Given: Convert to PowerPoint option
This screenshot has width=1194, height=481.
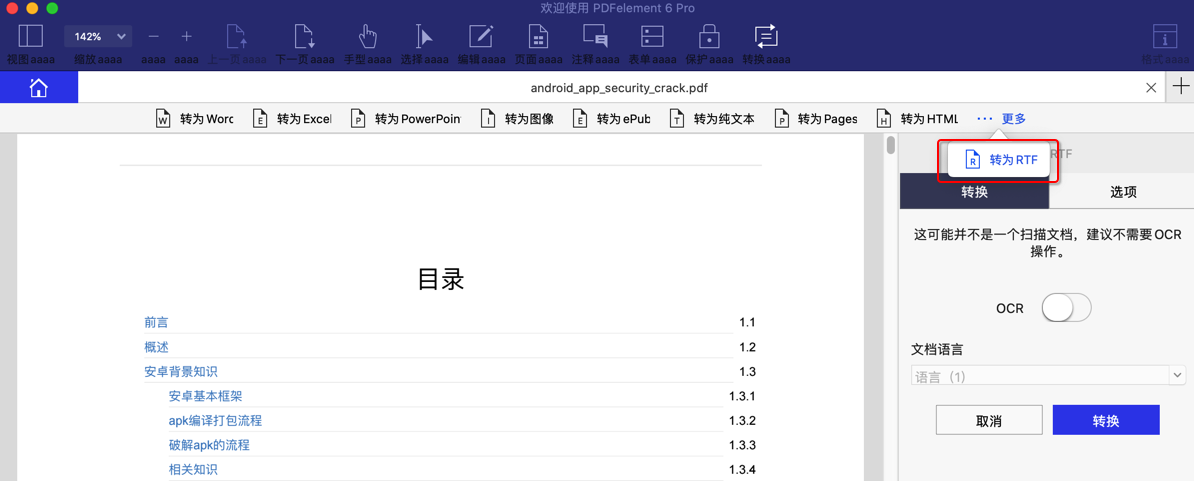Looking at the screenshot, I should 405,119.
